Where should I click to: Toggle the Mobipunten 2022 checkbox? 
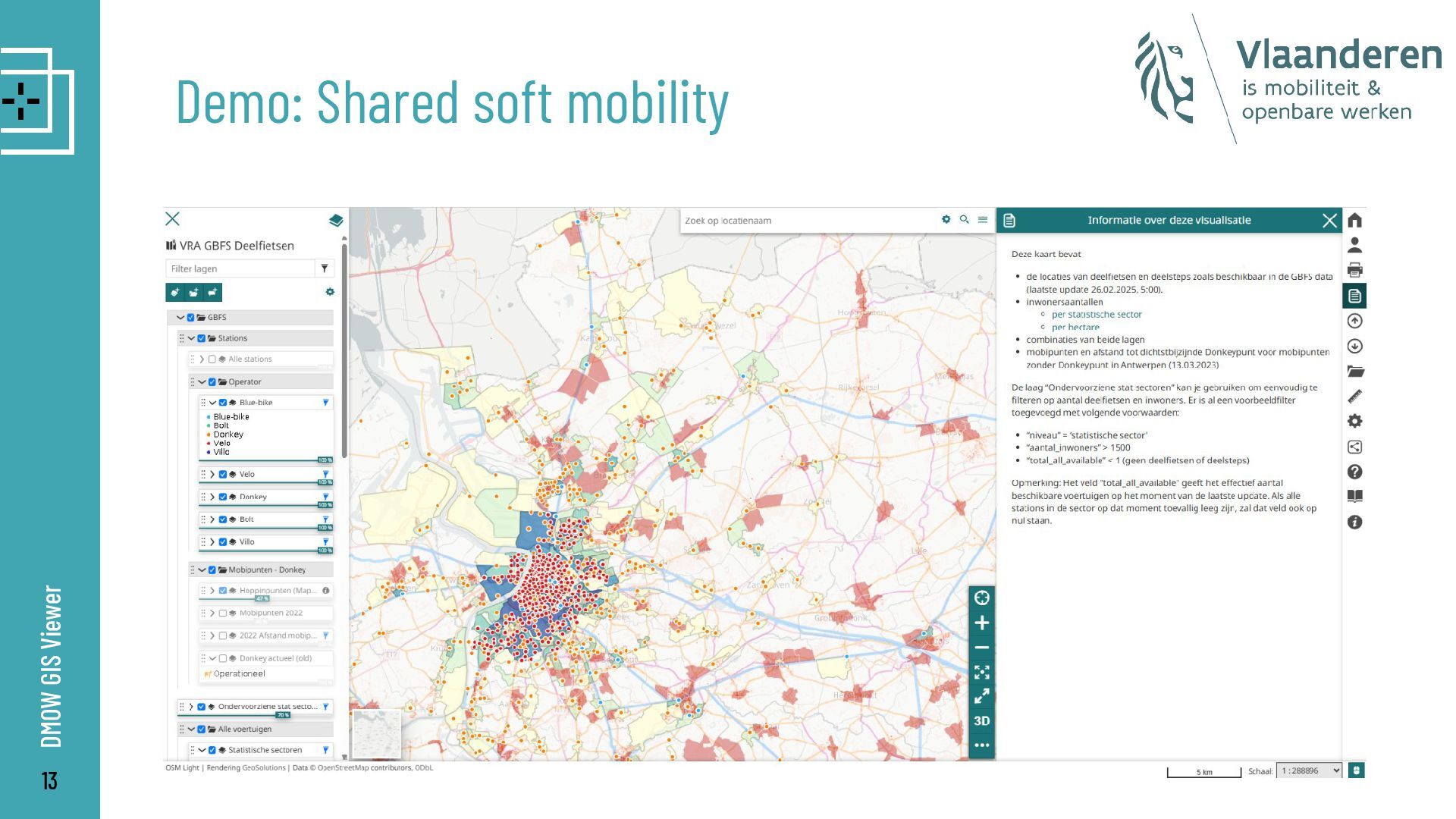[223, 613]
